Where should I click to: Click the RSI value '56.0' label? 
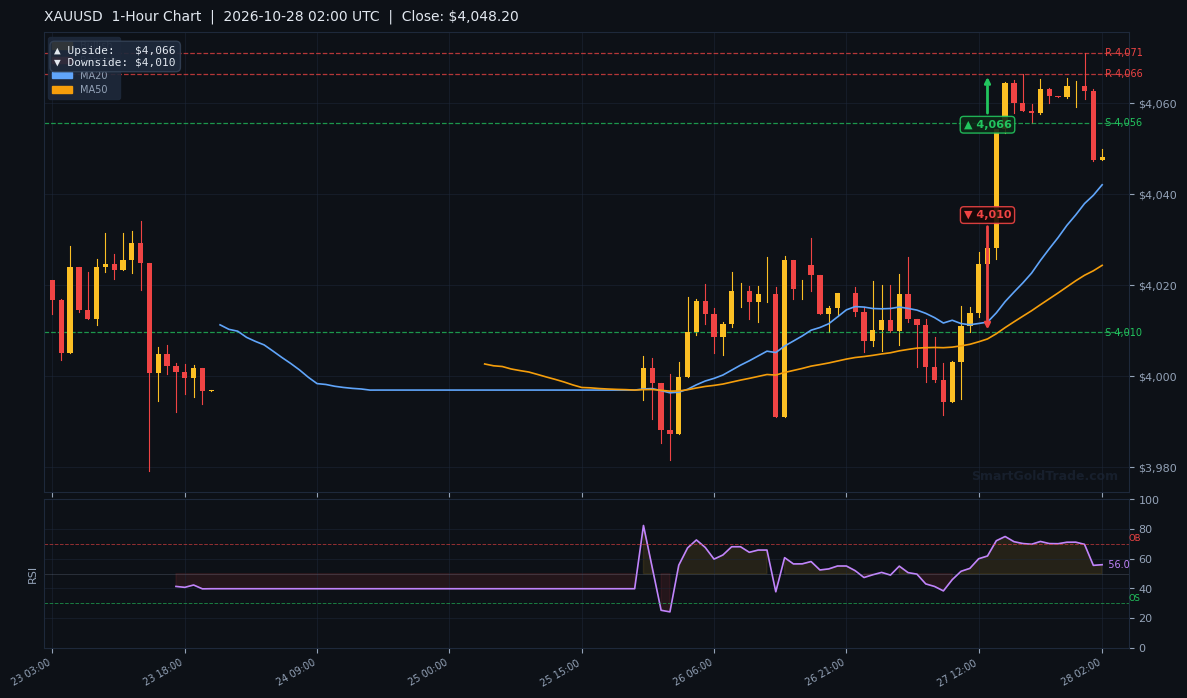(1118, 565)
